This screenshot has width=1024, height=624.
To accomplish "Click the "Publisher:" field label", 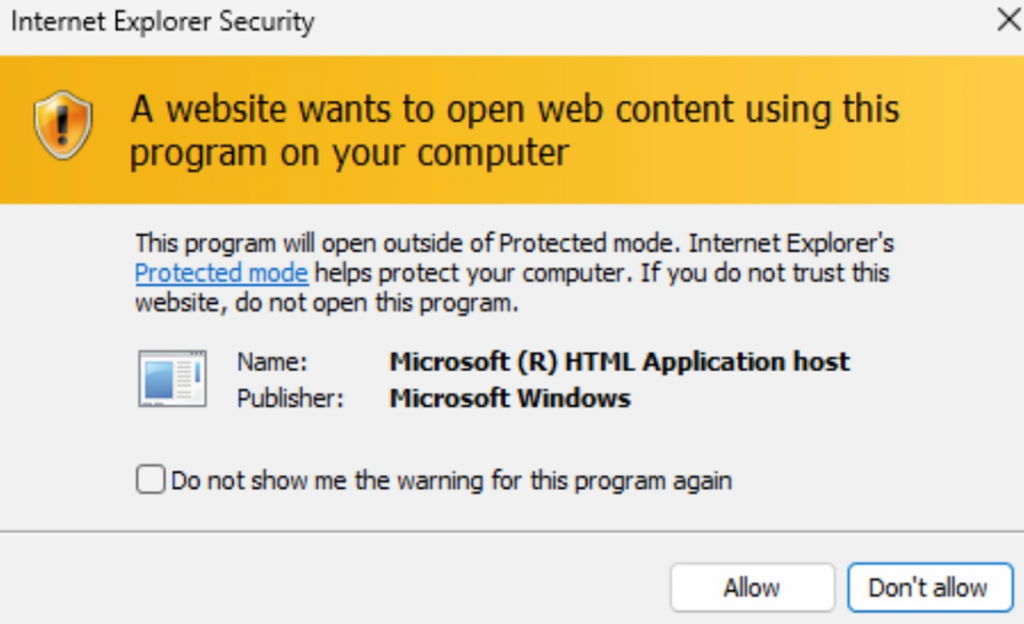I will (x=290, y=398).
